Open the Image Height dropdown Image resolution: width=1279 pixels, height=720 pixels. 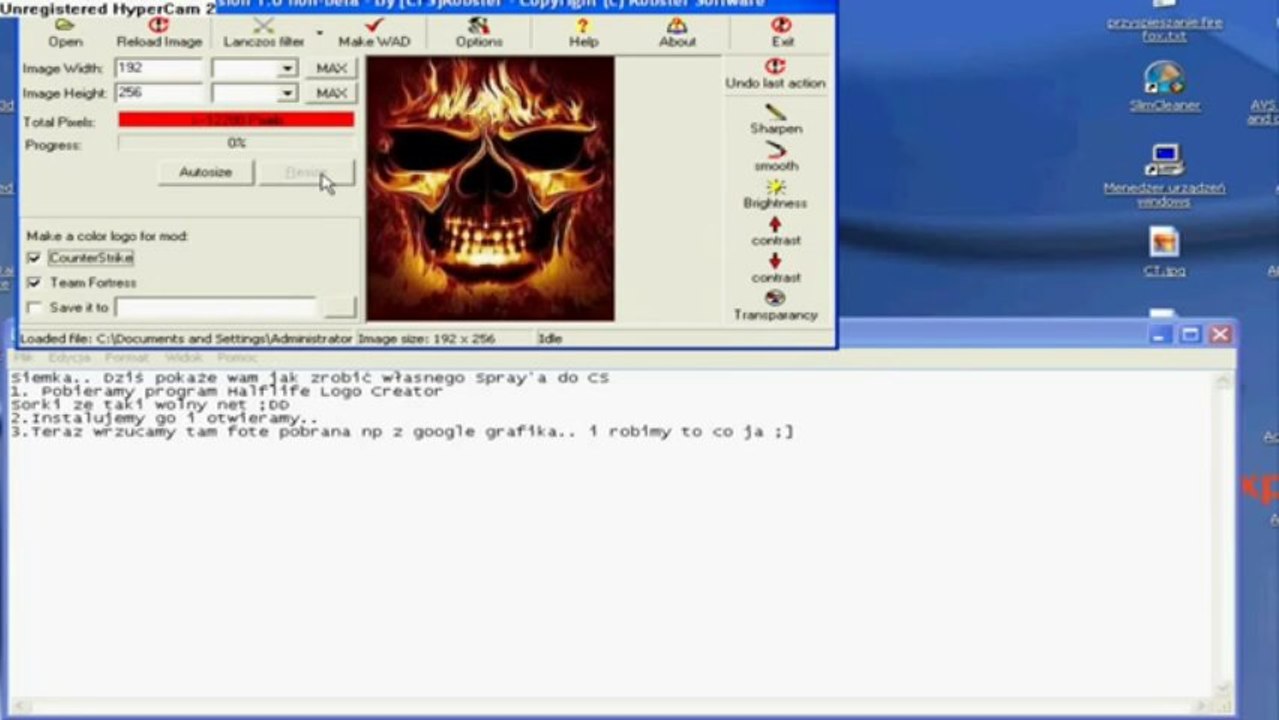(287, 93)
